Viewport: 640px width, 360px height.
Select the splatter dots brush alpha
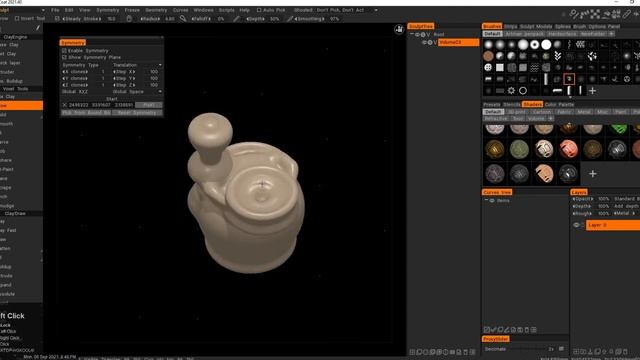(x=592, y=56)
